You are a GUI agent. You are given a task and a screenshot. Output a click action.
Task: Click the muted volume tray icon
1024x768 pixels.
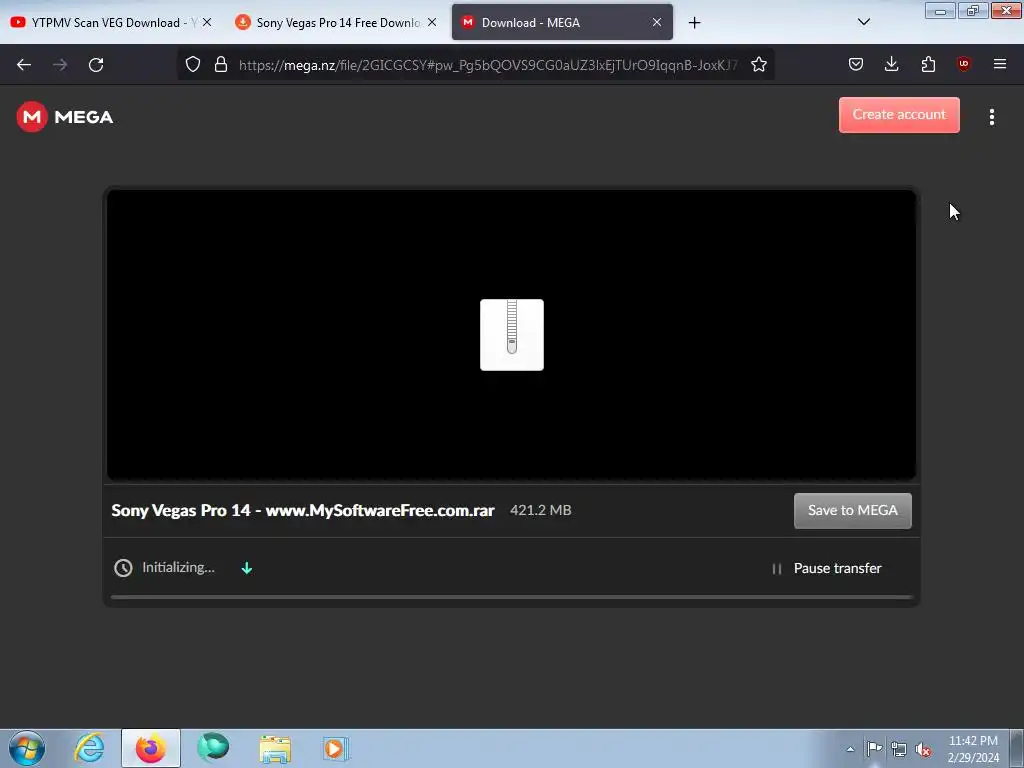pos(923,750)
